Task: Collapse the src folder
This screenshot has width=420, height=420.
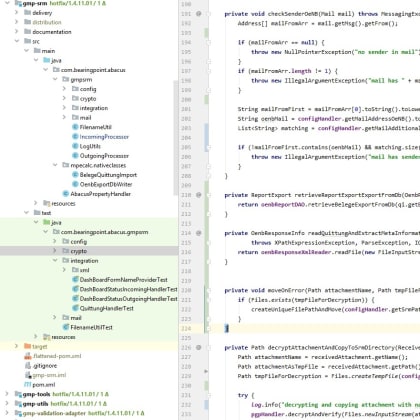Action: pyautogui.click(x=17, y=41)
